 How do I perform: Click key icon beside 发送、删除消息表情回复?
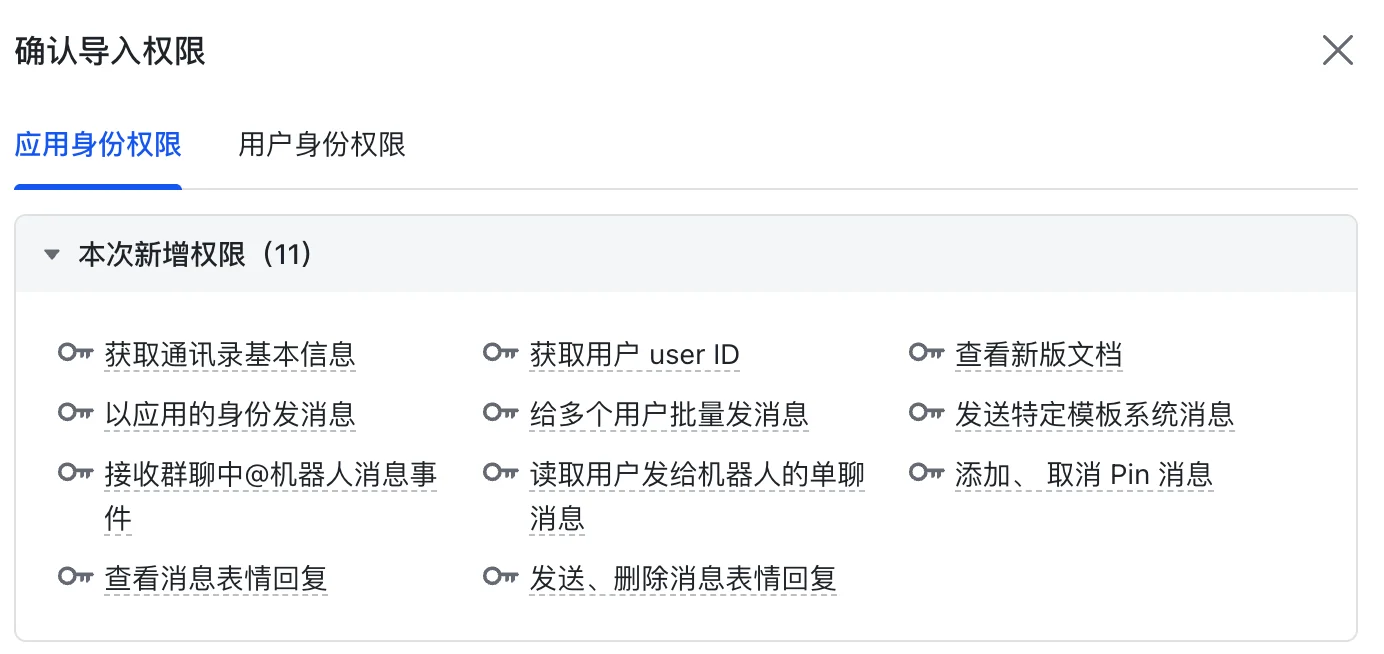[x=501, y=577]
